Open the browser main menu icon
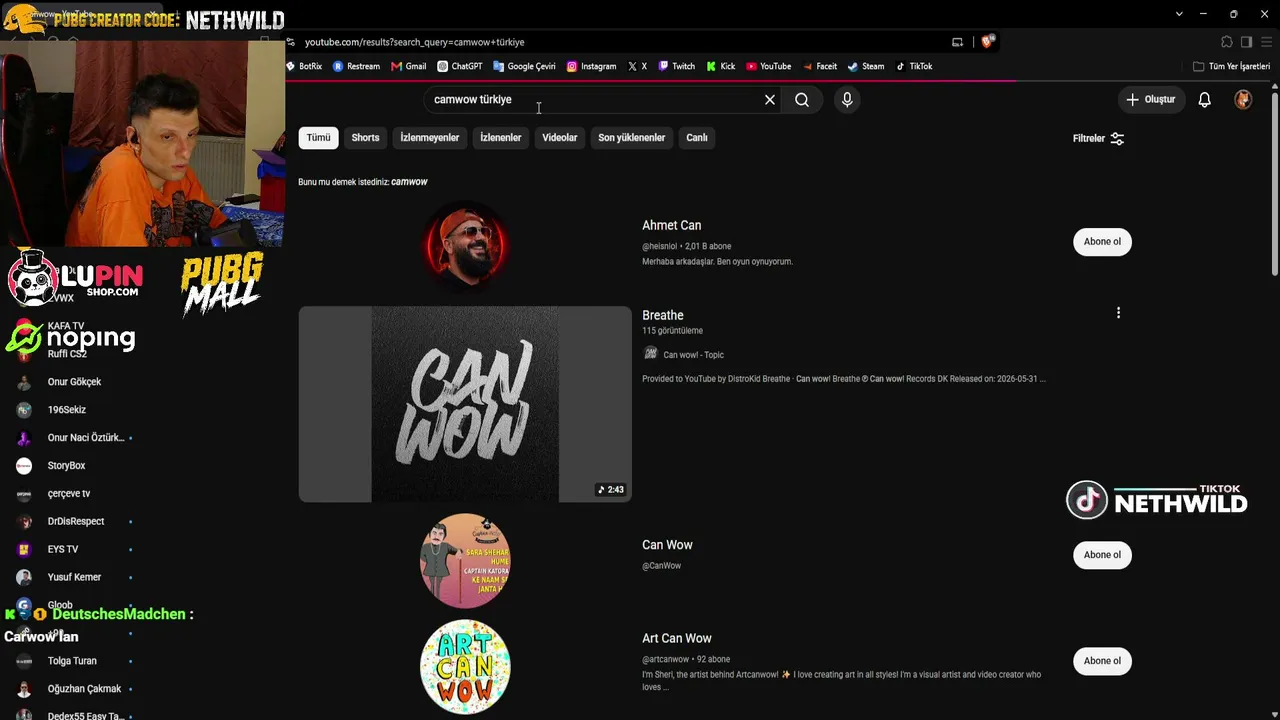 [1266, 42]
